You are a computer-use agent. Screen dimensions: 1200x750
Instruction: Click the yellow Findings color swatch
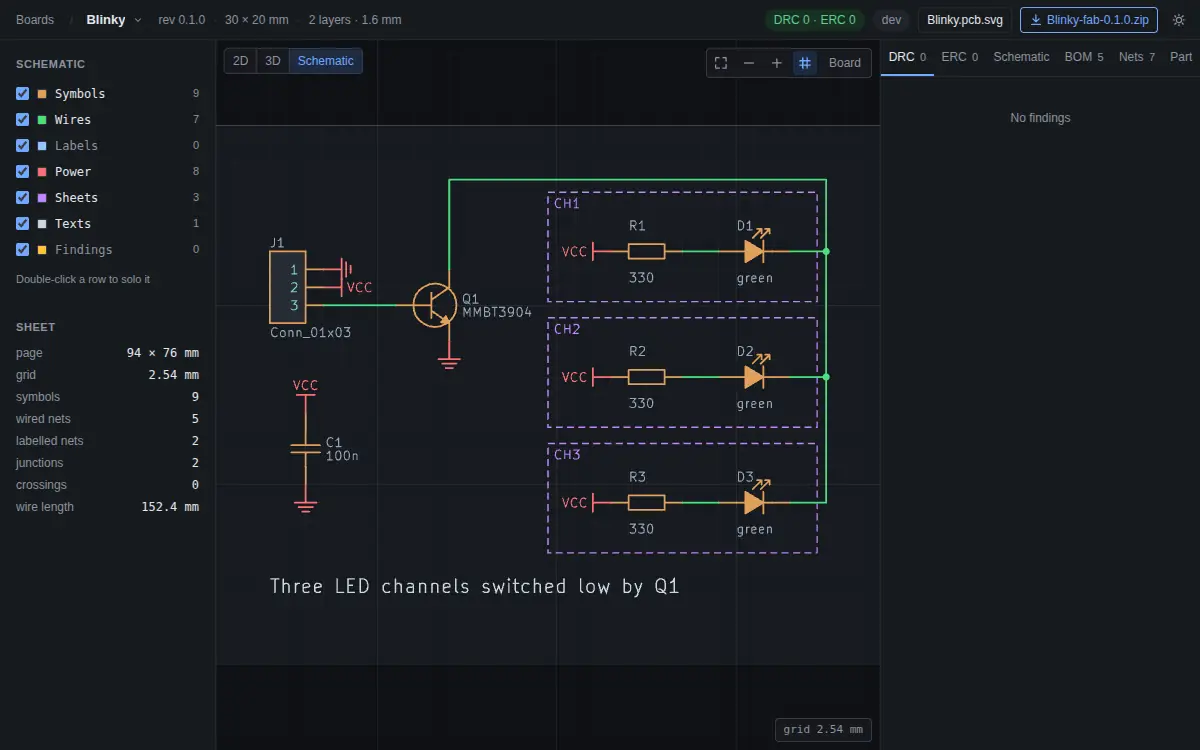42,250
